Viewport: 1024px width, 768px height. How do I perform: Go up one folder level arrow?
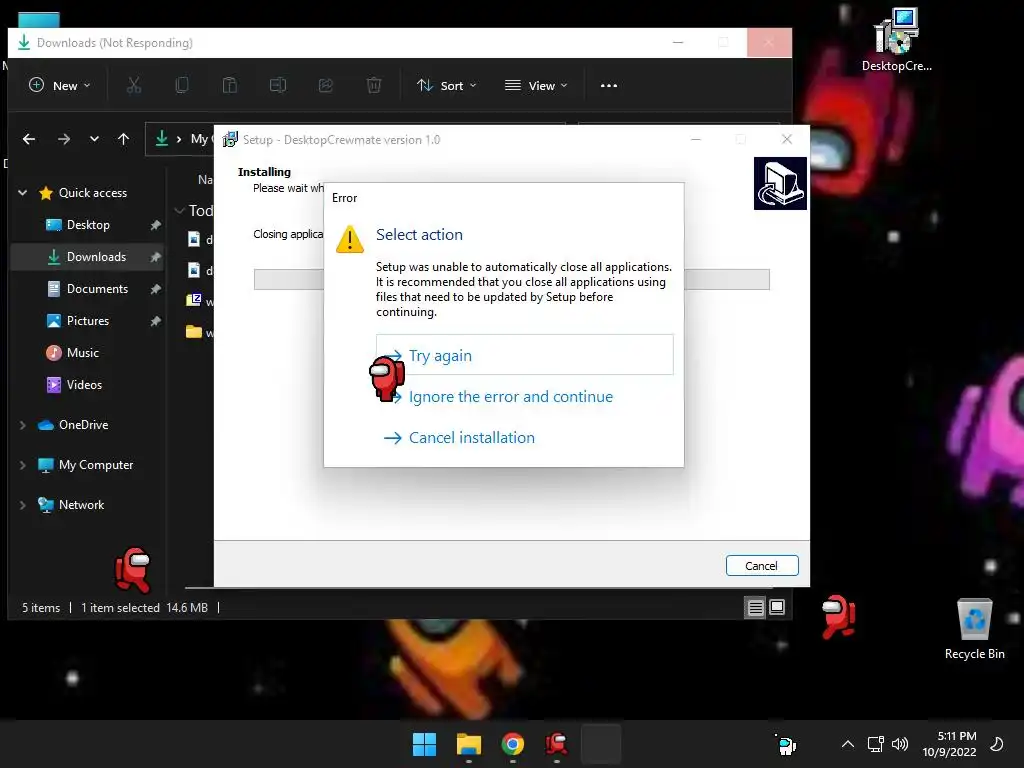(x=123, y=138)
